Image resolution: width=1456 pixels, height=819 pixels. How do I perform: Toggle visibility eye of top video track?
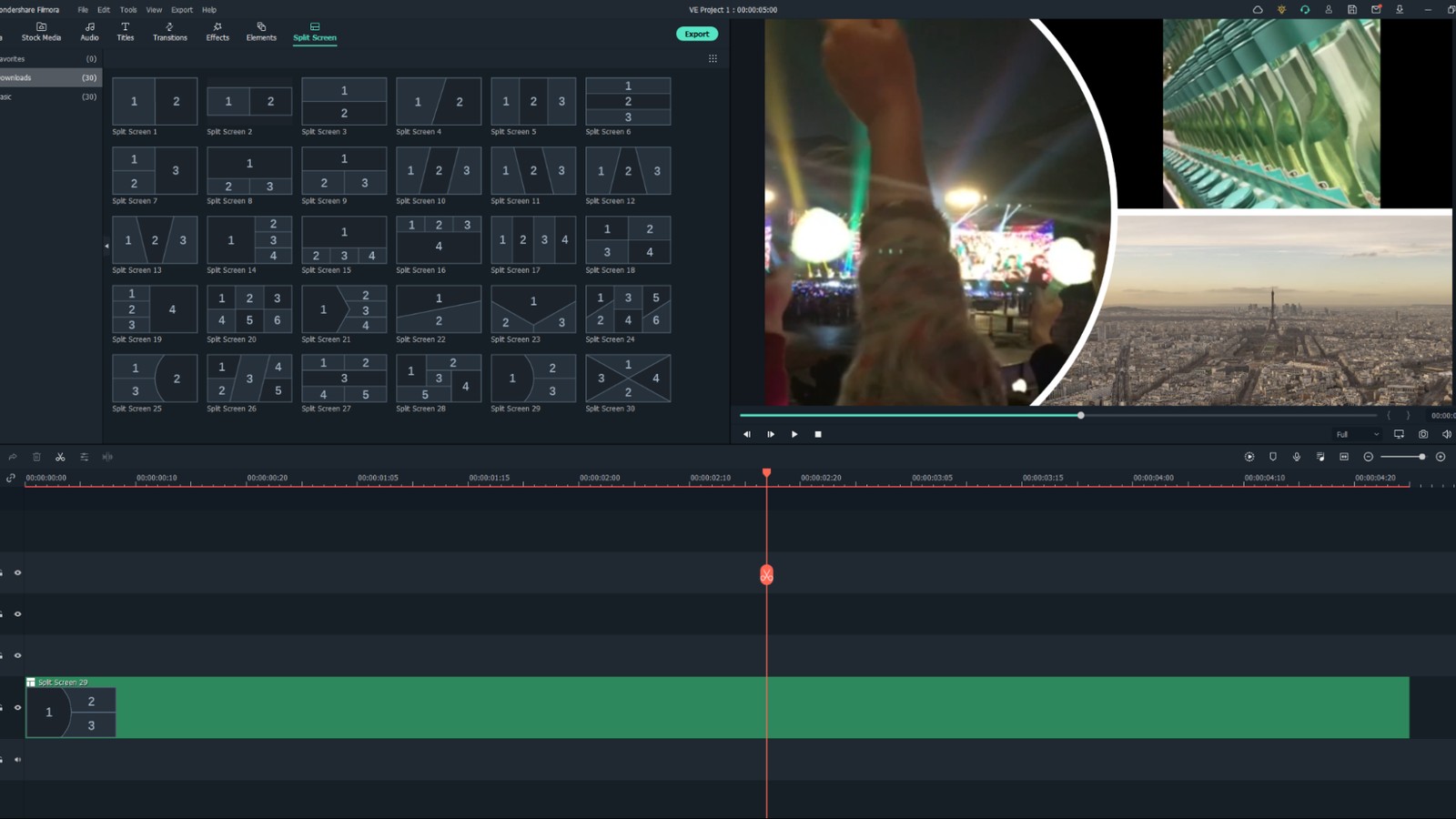[17, 572]
